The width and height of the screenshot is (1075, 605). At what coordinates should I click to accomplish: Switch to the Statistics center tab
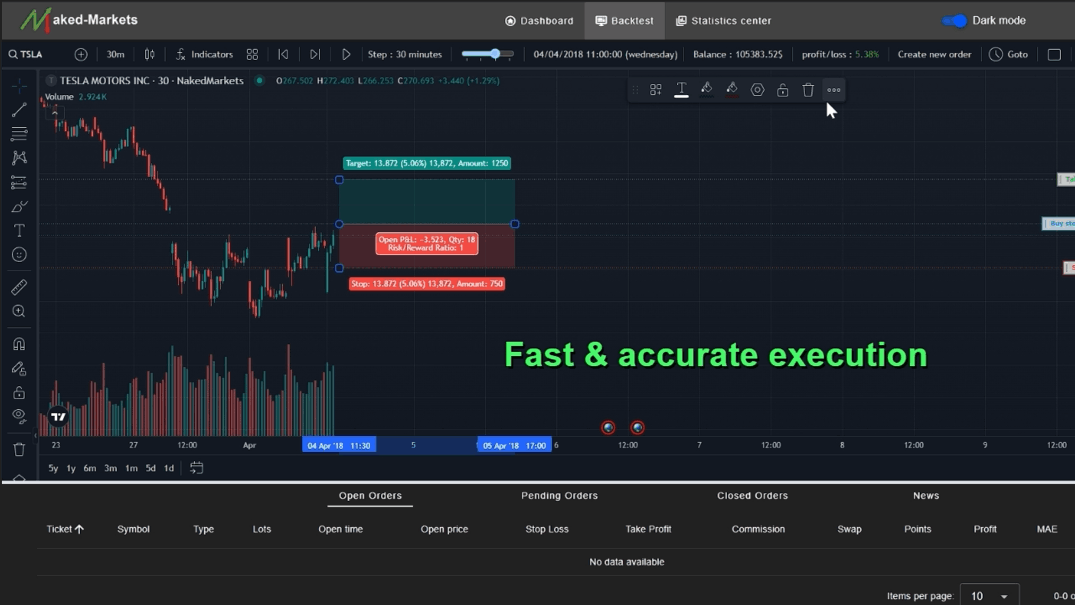(723, 20)
